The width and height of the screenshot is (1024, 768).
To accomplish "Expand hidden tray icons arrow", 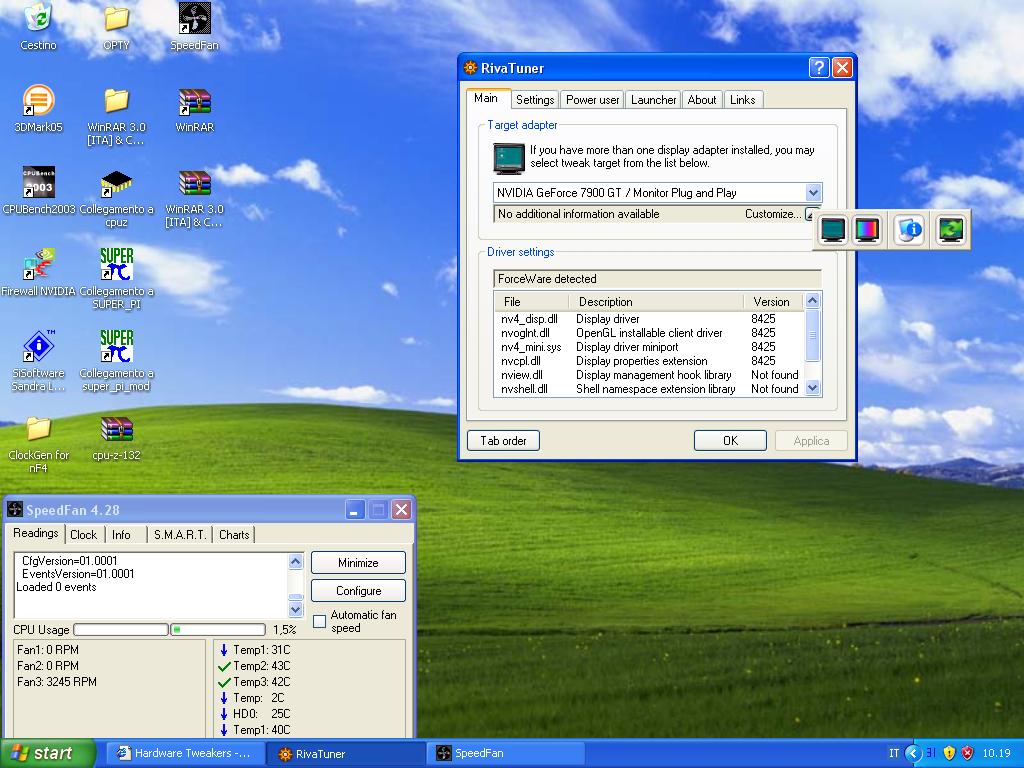I will [x=913, y=753].
